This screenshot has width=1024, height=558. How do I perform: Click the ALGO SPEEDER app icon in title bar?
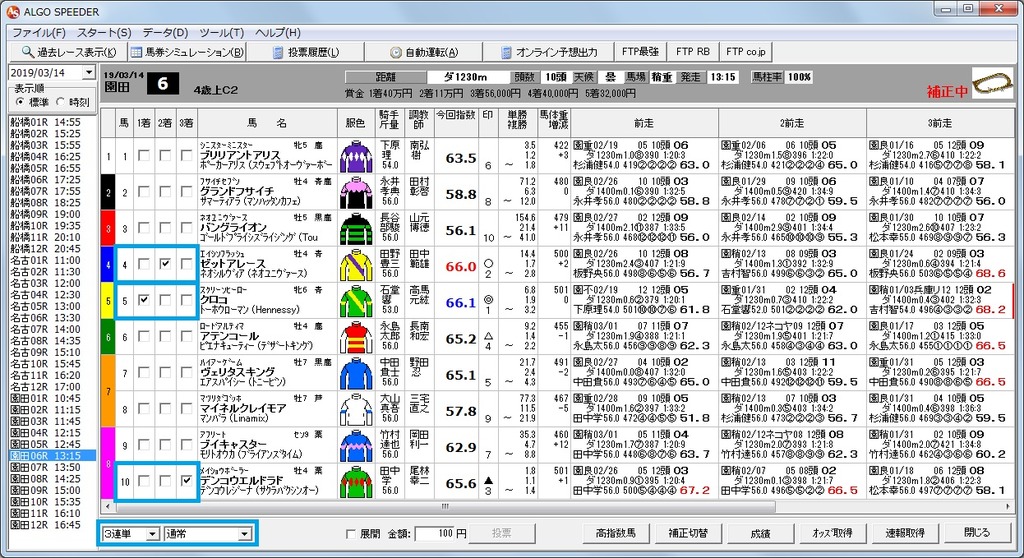12,11
